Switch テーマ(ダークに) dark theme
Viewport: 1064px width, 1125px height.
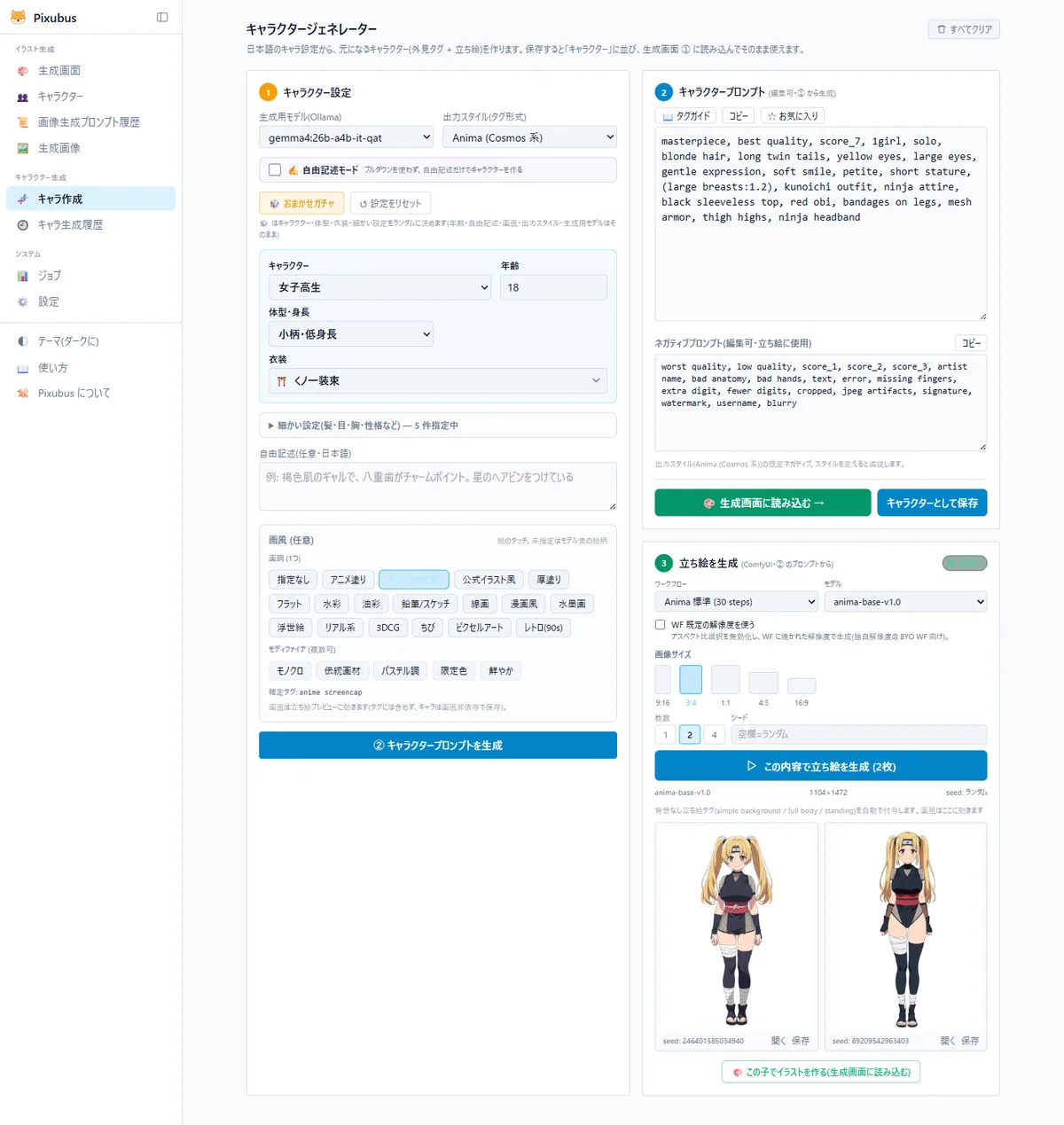[90, 341]
